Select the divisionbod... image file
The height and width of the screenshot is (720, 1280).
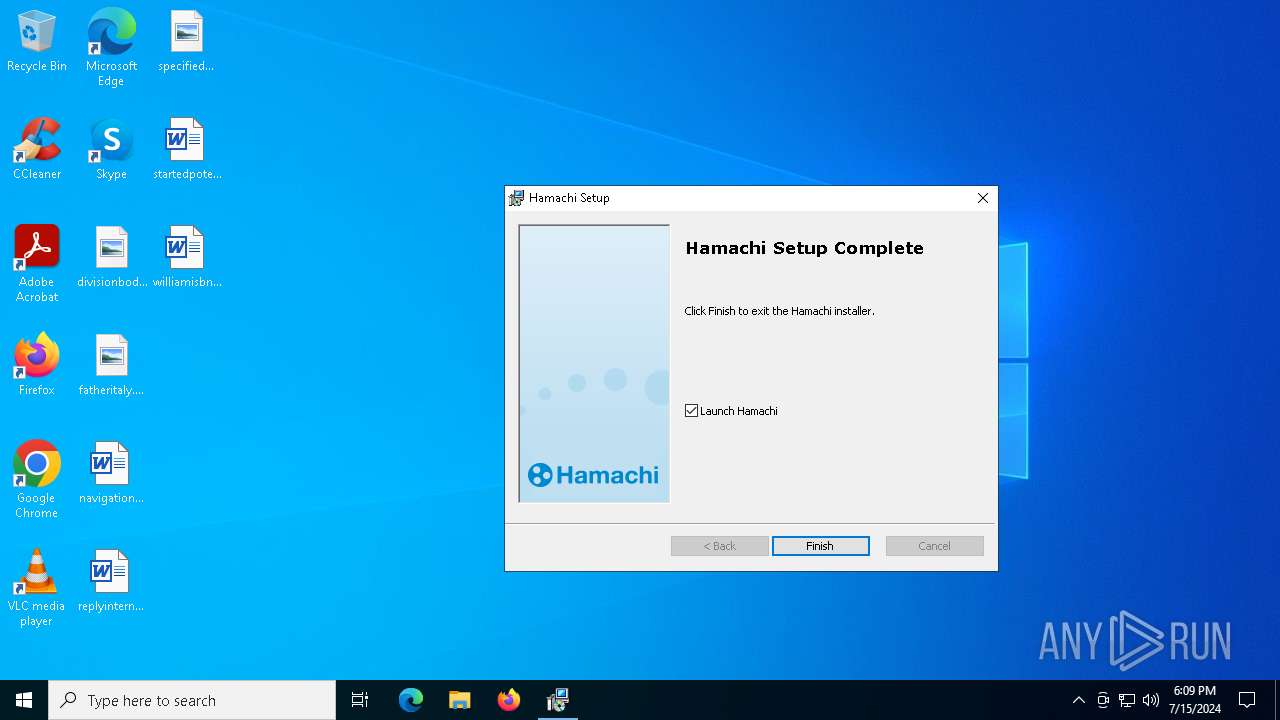(x=111, y=257)
